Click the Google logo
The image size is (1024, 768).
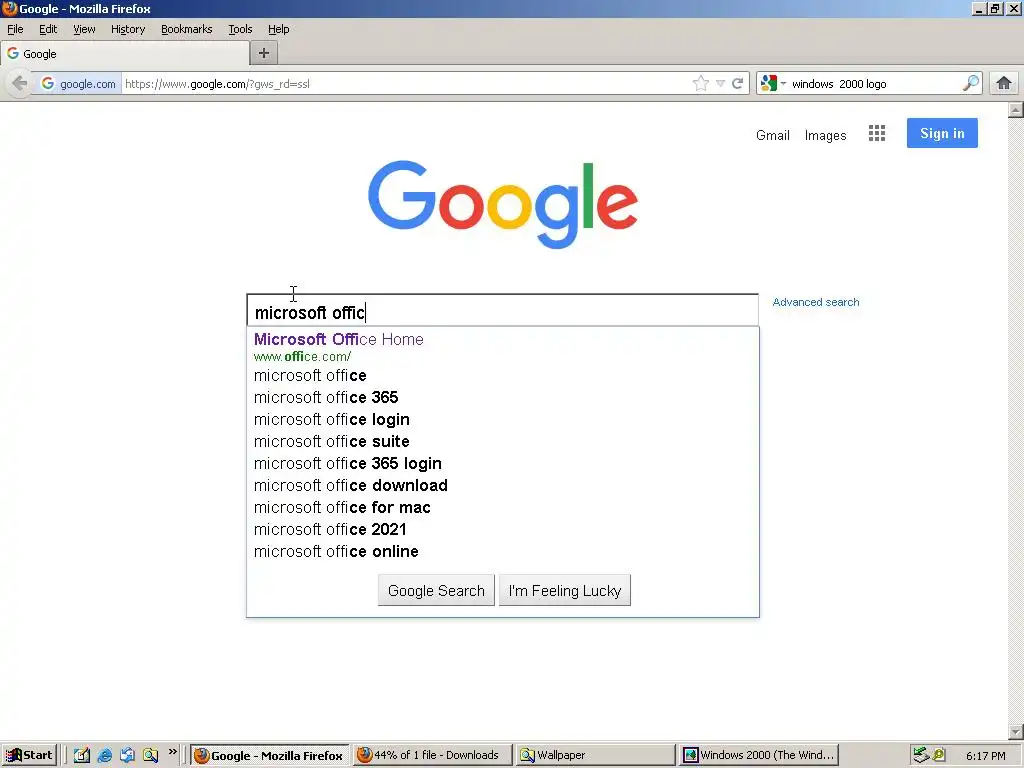click(x=503, y=204)
